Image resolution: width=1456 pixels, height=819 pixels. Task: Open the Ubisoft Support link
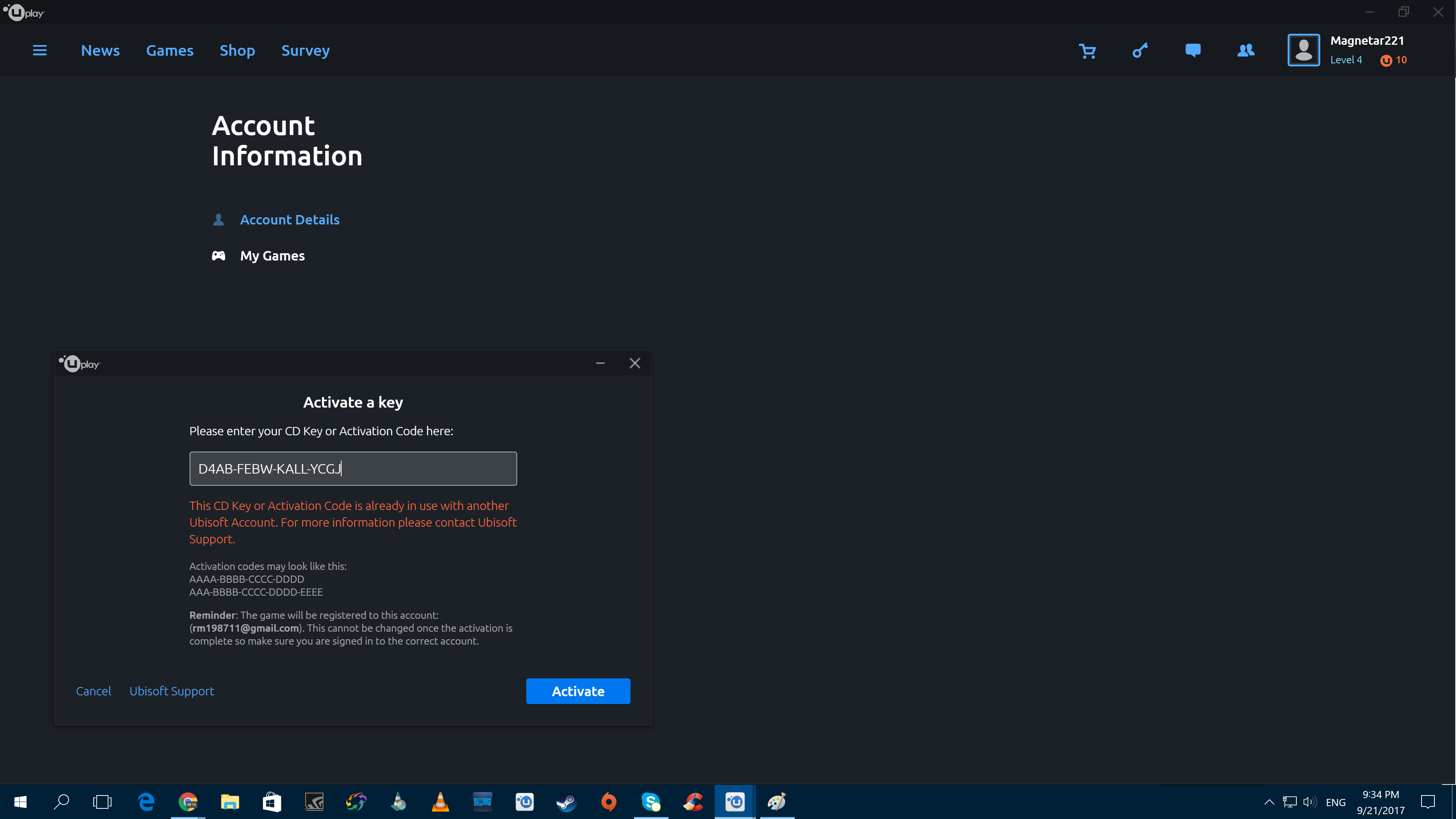[171, 691]
